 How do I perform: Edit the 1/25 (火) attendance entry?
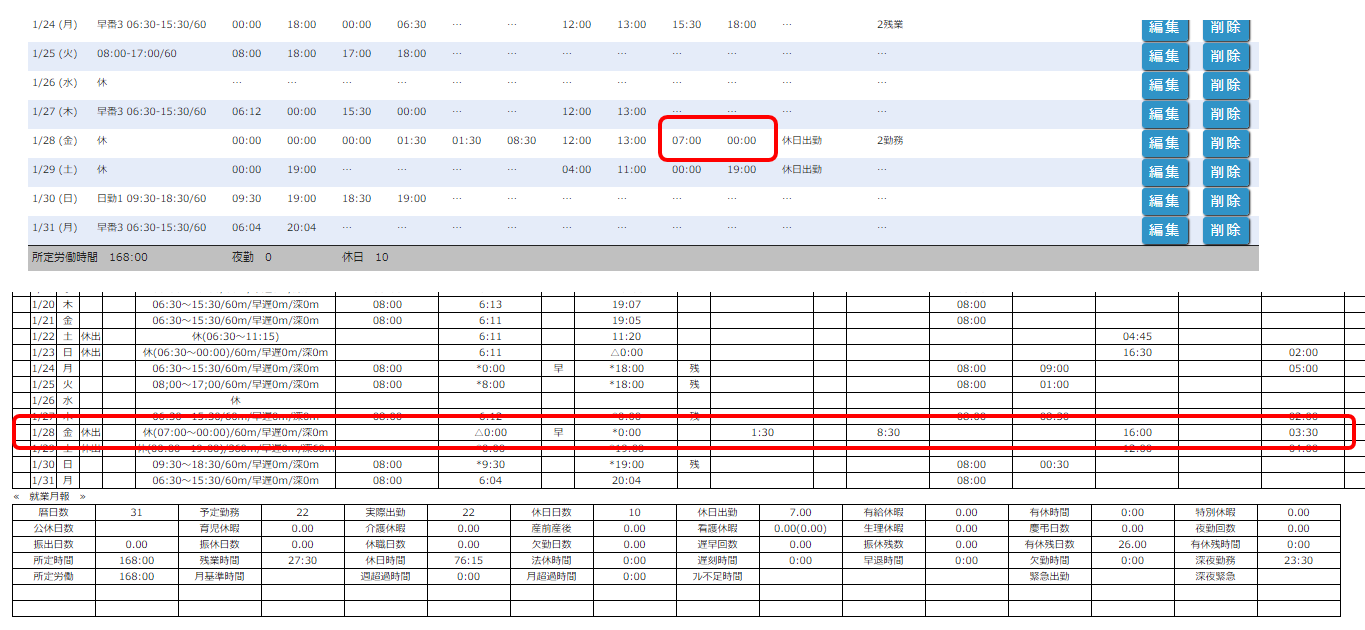[x=1165, y=56]
